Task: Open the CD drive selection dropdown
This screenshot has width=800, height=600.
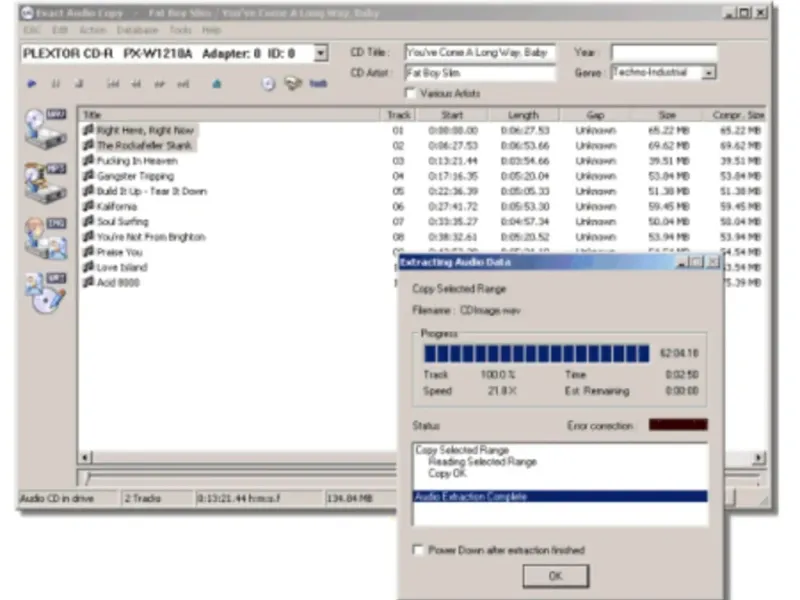Action: [320, 53]
